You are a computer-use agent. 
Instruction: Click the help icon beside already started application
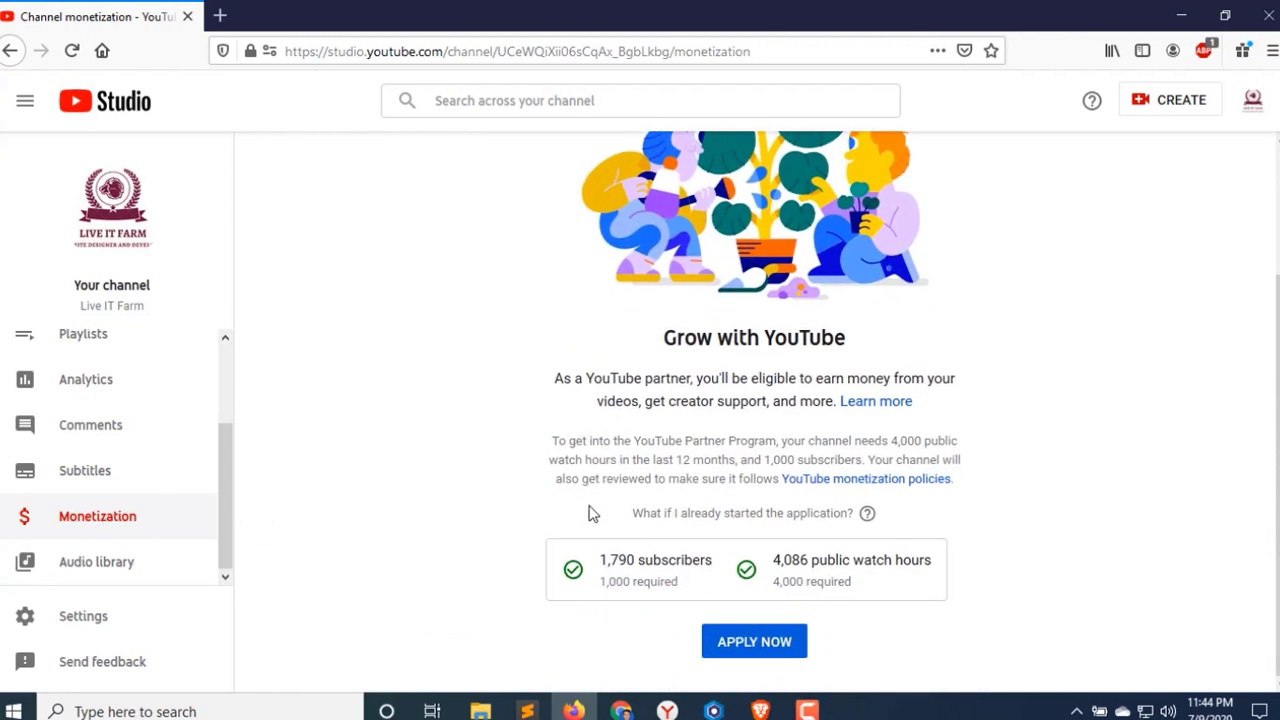click(867, 513)
